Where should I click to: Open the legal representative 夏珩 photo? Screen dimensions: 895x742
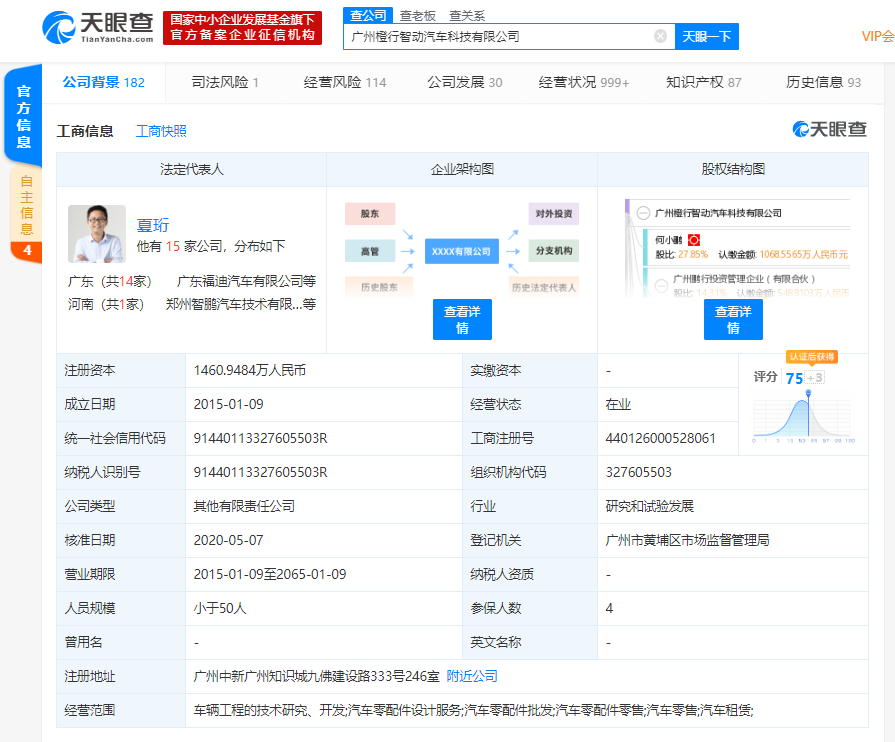pos(97,233)
